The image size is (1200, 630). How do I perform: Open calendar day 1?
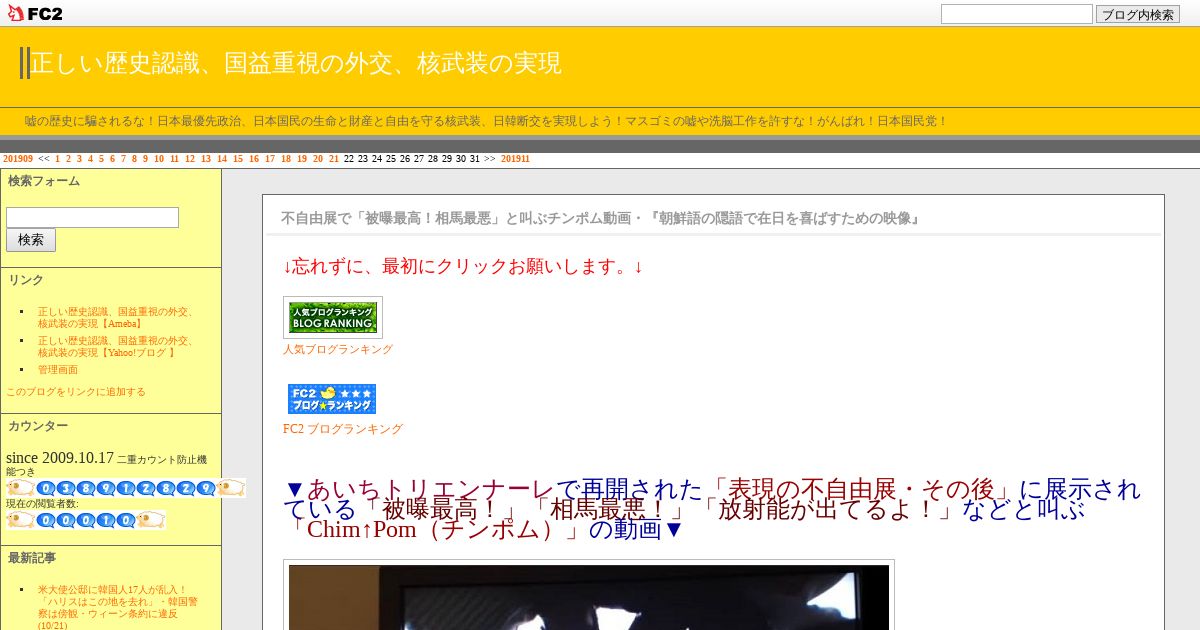57,159
